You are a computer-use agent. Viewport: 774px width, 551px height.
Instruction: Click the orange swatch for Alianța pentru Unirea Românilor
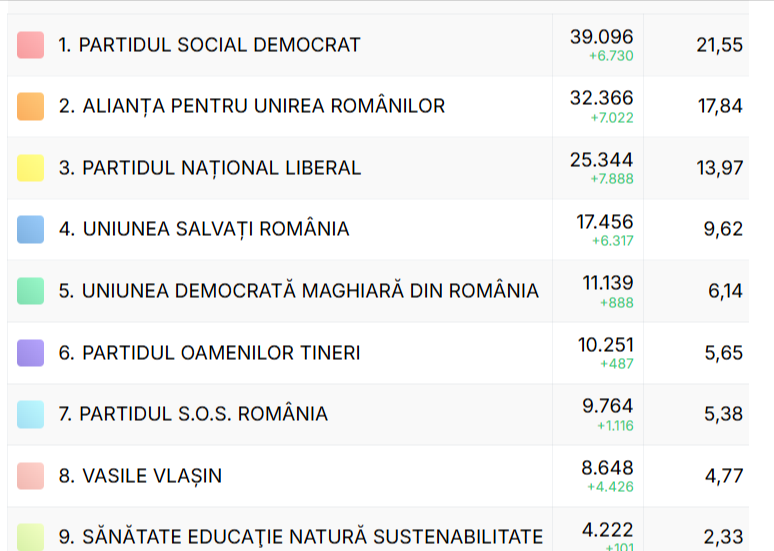[x=30, y=106]
